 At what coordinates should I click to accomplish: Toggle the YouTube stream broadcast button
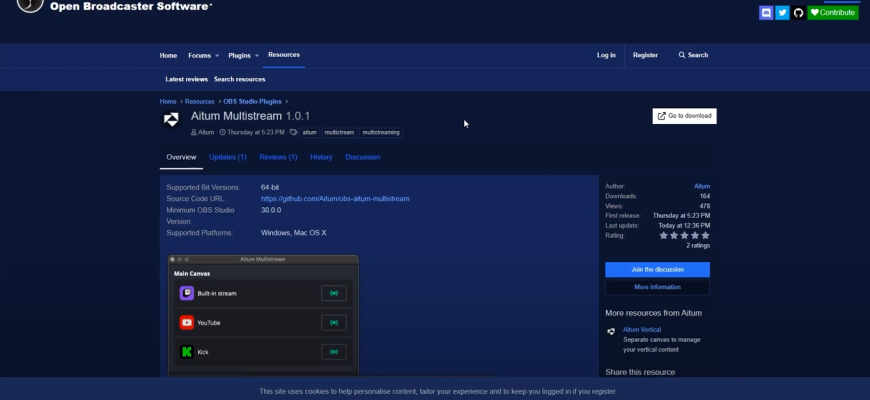[333, 322]
